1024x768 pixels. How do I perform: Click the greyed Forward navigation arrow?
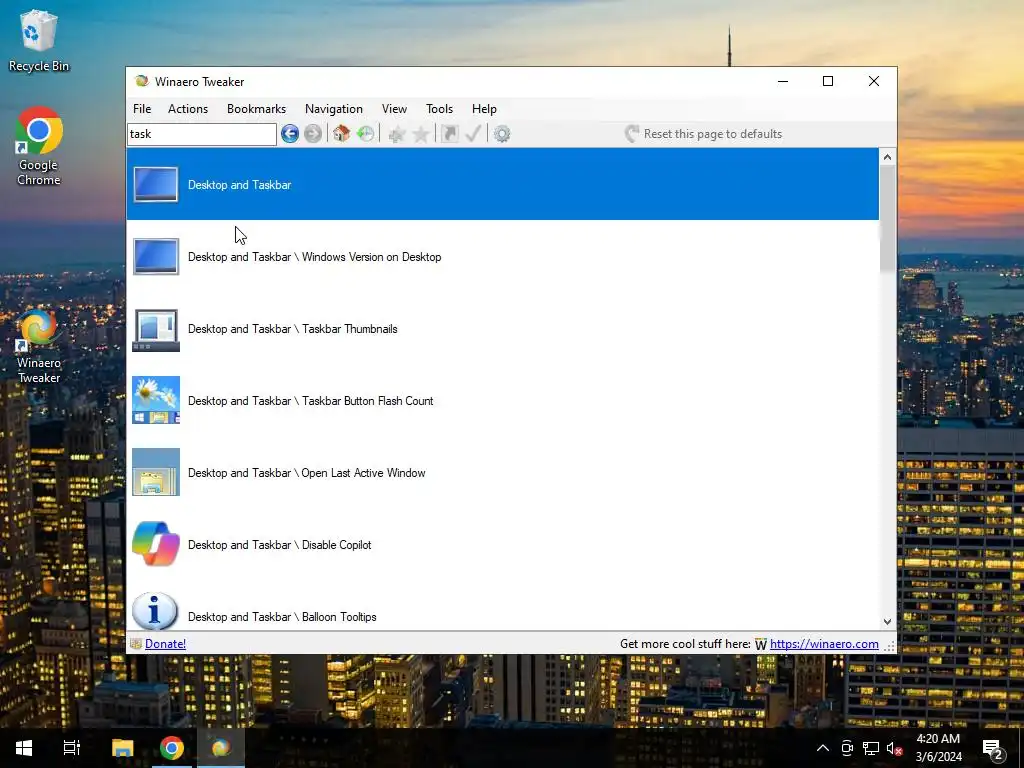coord(313,134)
